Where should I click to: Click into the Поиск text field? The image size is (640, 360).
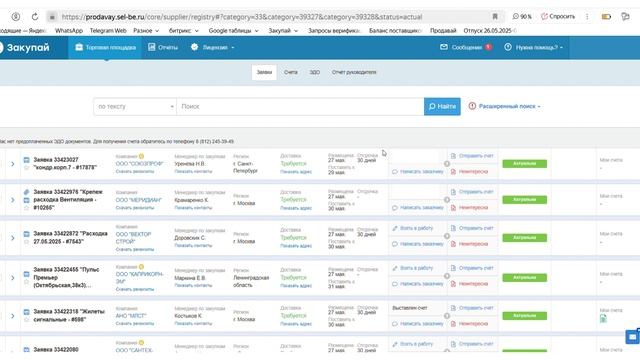(300, 107)
